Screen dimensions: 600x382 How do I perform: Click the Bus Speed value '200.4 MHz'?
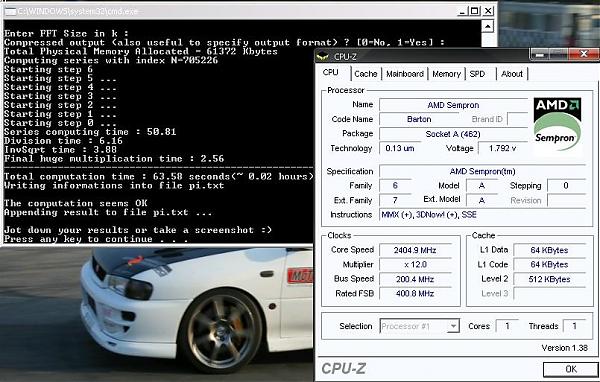point(415,279)
